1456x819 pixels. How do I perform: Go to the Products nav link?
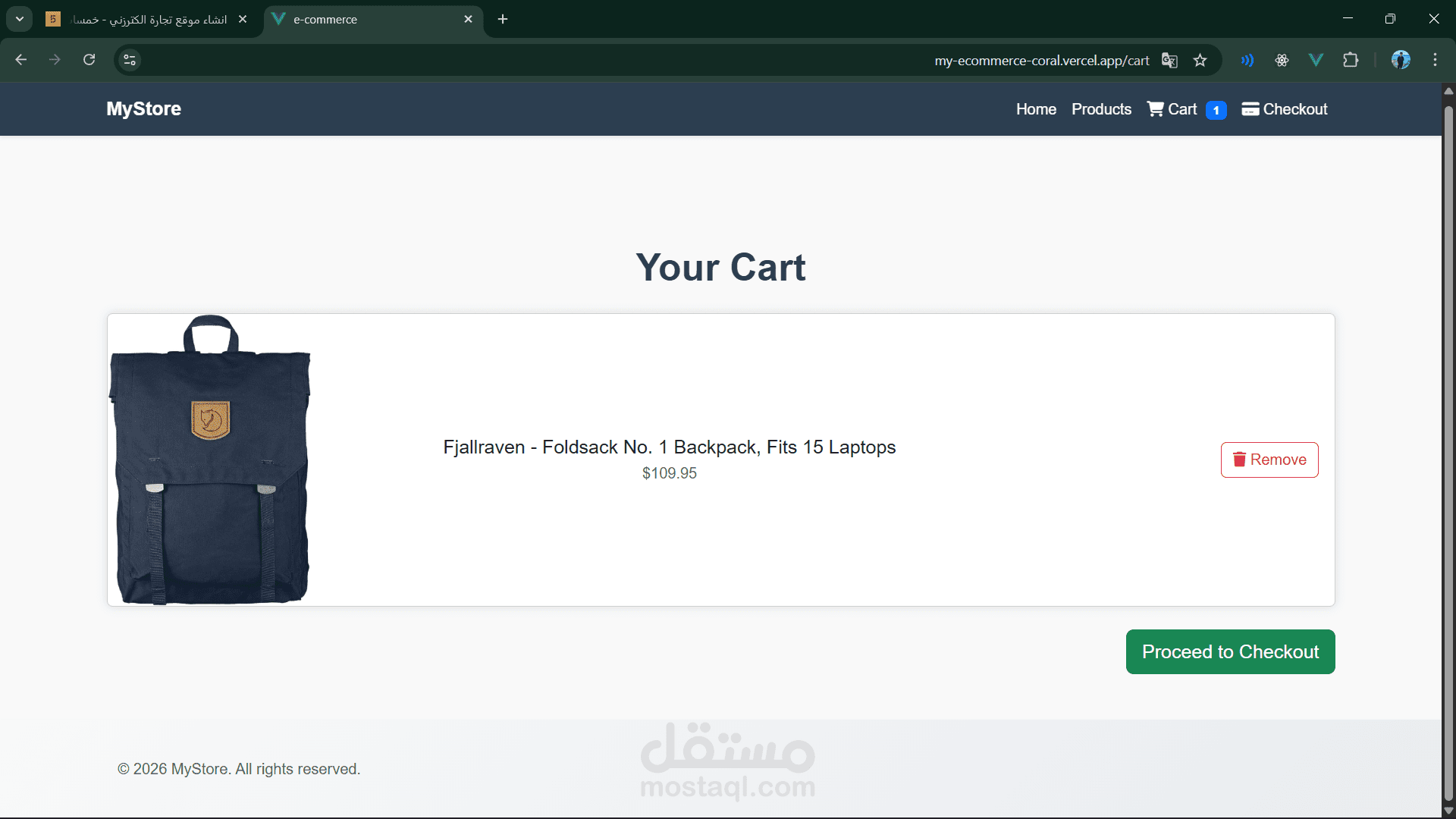[x=1101, y=109]
